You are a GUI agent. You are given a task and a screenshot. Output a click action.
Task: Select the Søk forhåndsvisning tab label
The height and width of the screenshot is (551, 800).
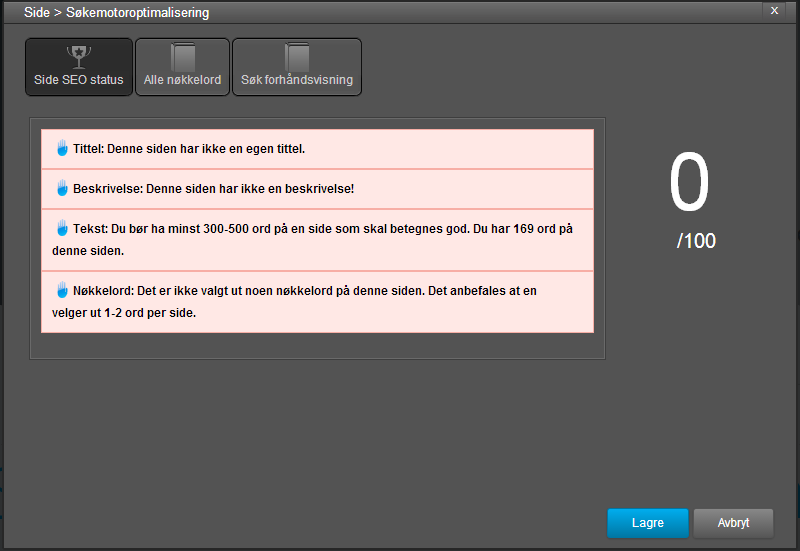(297, 79)
